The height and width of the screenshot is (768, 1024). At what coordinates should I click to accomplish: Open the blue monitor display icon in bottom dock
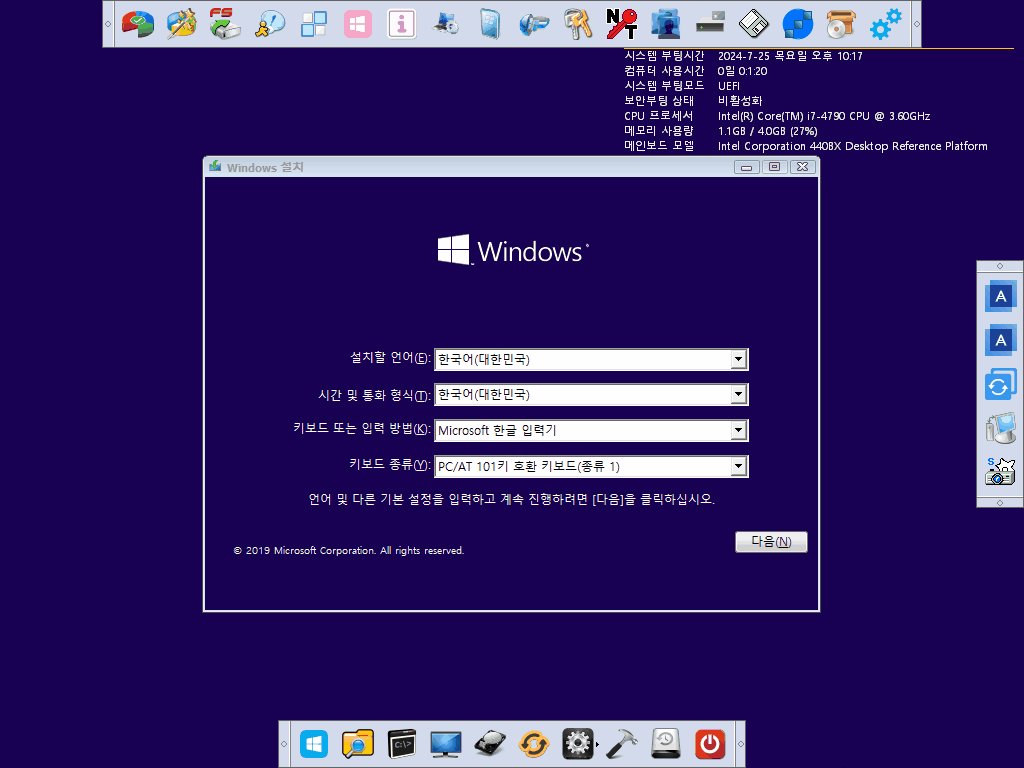coord(445,744)
